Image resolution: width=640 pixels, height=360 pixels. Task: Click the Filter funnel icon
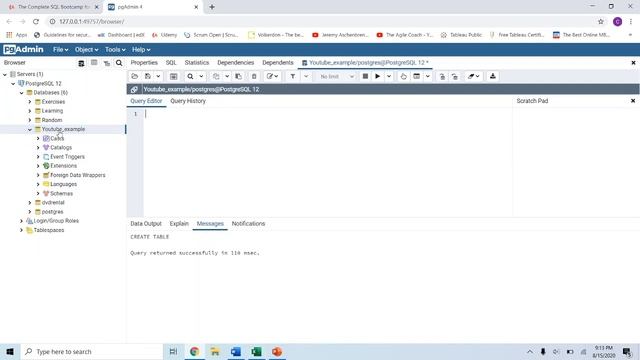click(x=293, y=76)
